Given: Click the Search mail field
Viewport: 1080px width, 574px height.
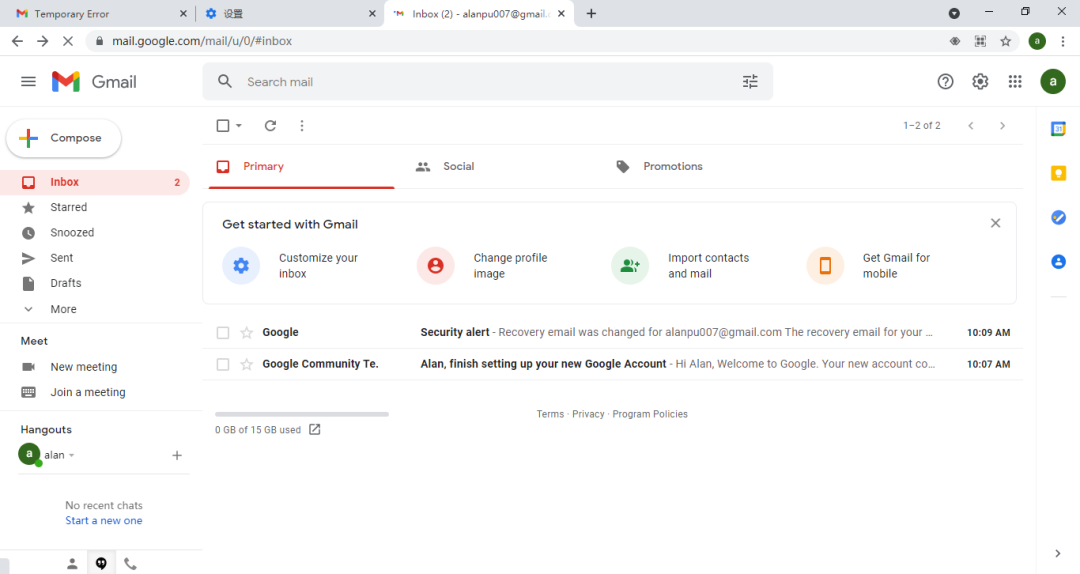Looking at the screenshot, I should pos(480,82).
